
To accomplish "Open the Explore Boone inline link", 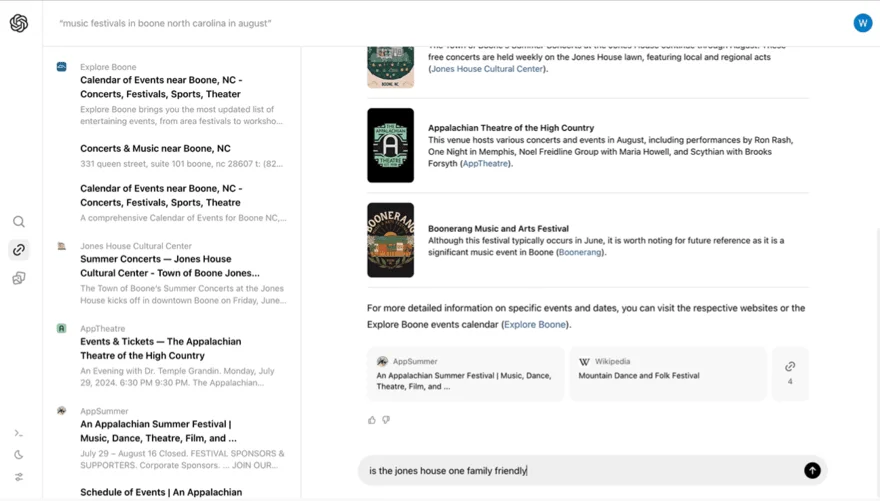I will [x=535, y=324].
